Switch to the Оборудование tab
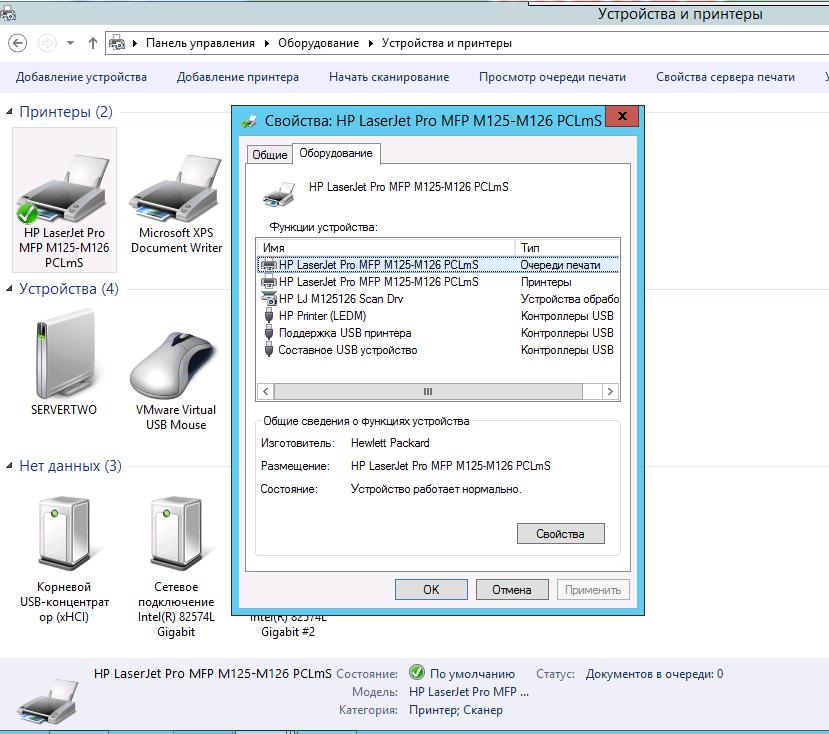The height and width of the screenshot is (734, 829). pyautogui.click(x=336, y=153)
